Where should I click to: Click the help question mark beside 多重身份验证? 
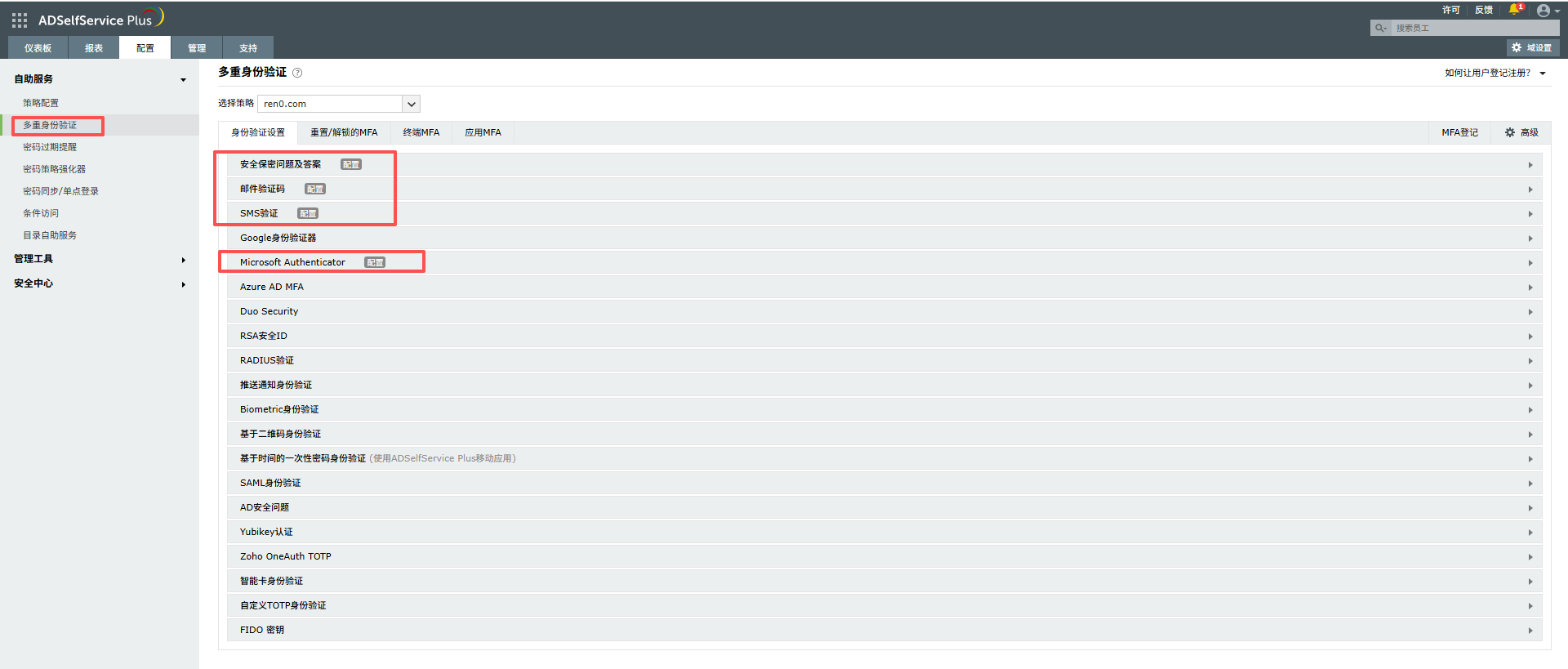tap(297, 73)
